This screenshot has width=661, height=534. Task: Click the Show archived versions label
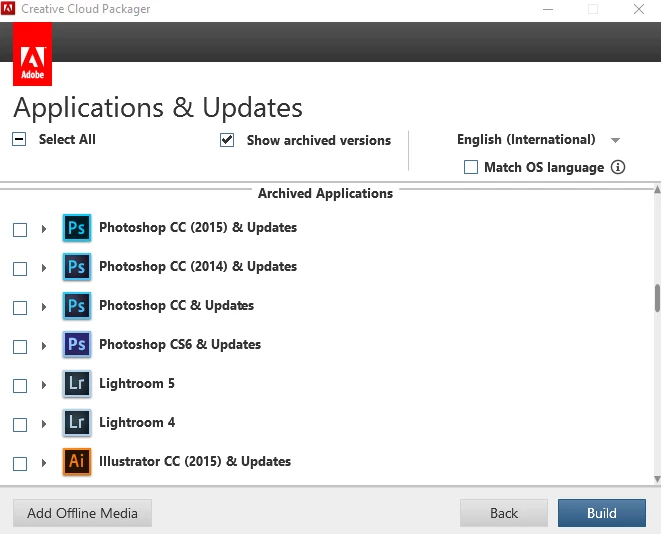pos(319,140)
